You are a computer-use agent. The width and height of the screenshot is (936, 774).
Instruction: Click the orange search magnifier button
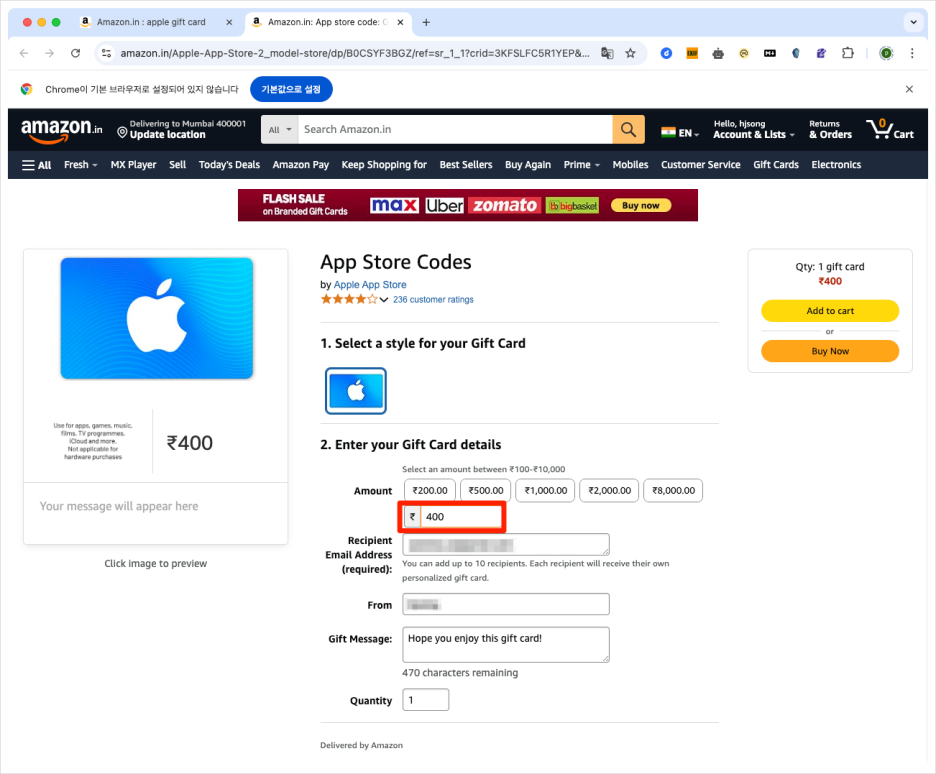(629, 129)
